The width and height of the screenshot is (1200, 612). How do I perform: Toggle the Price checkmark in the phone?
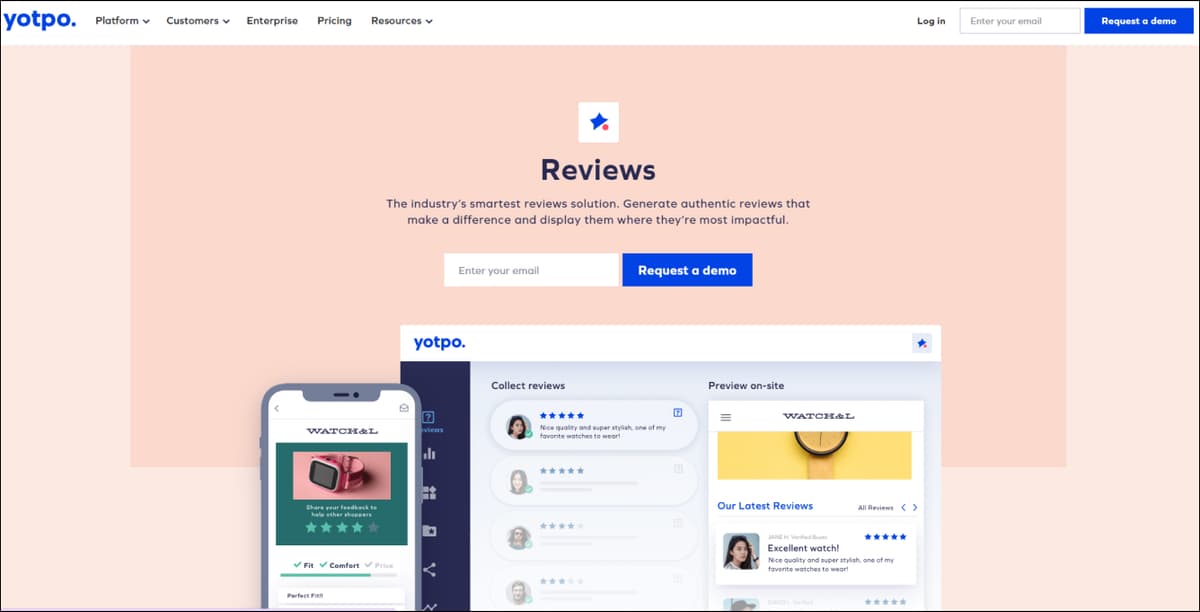pyautogui.click(x=379, y=565)
